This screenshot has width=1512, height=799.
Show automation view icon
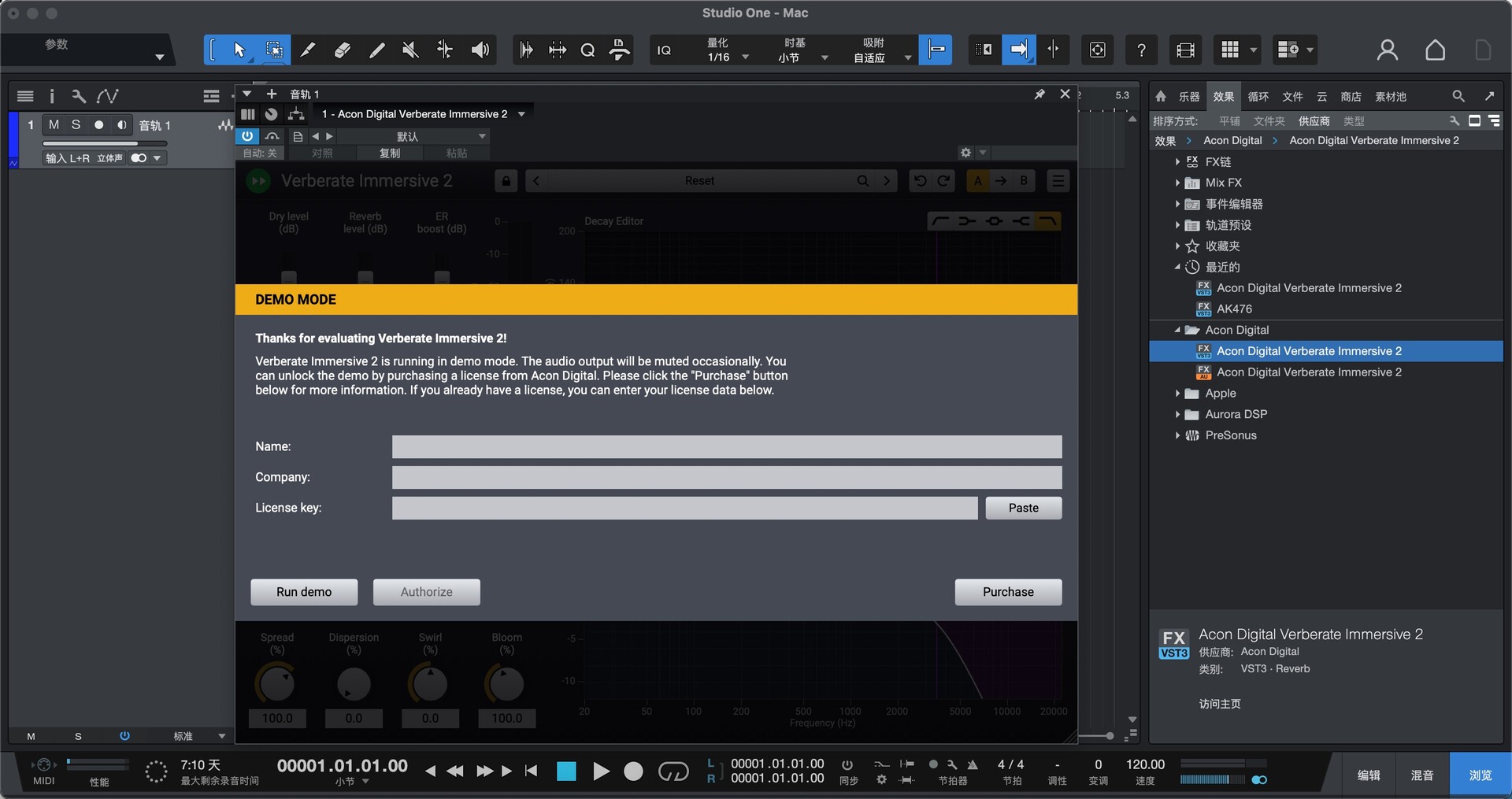click(x=108, y=96)
